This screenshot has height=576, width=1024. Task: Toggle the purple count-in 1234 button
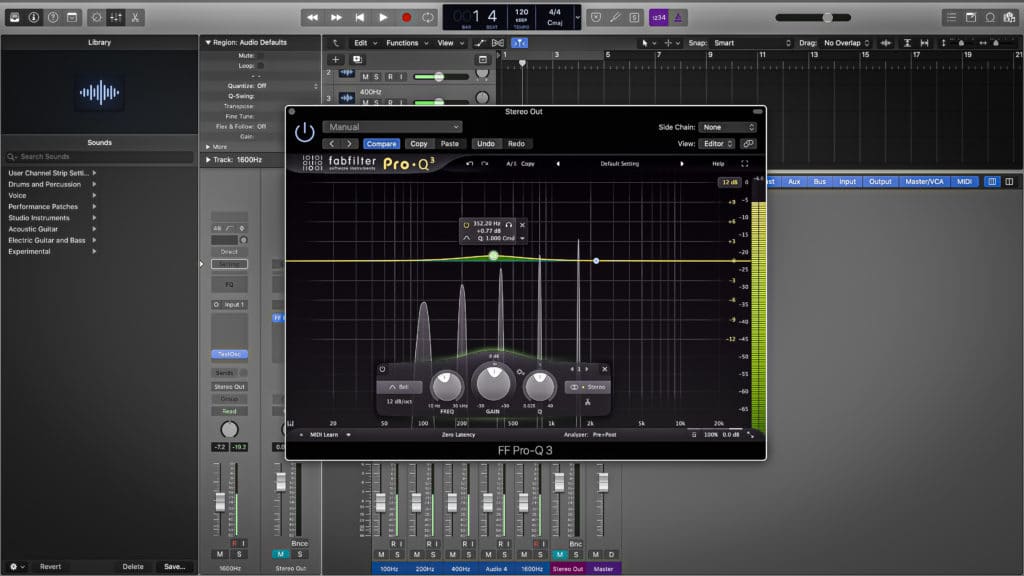[658, 18]
